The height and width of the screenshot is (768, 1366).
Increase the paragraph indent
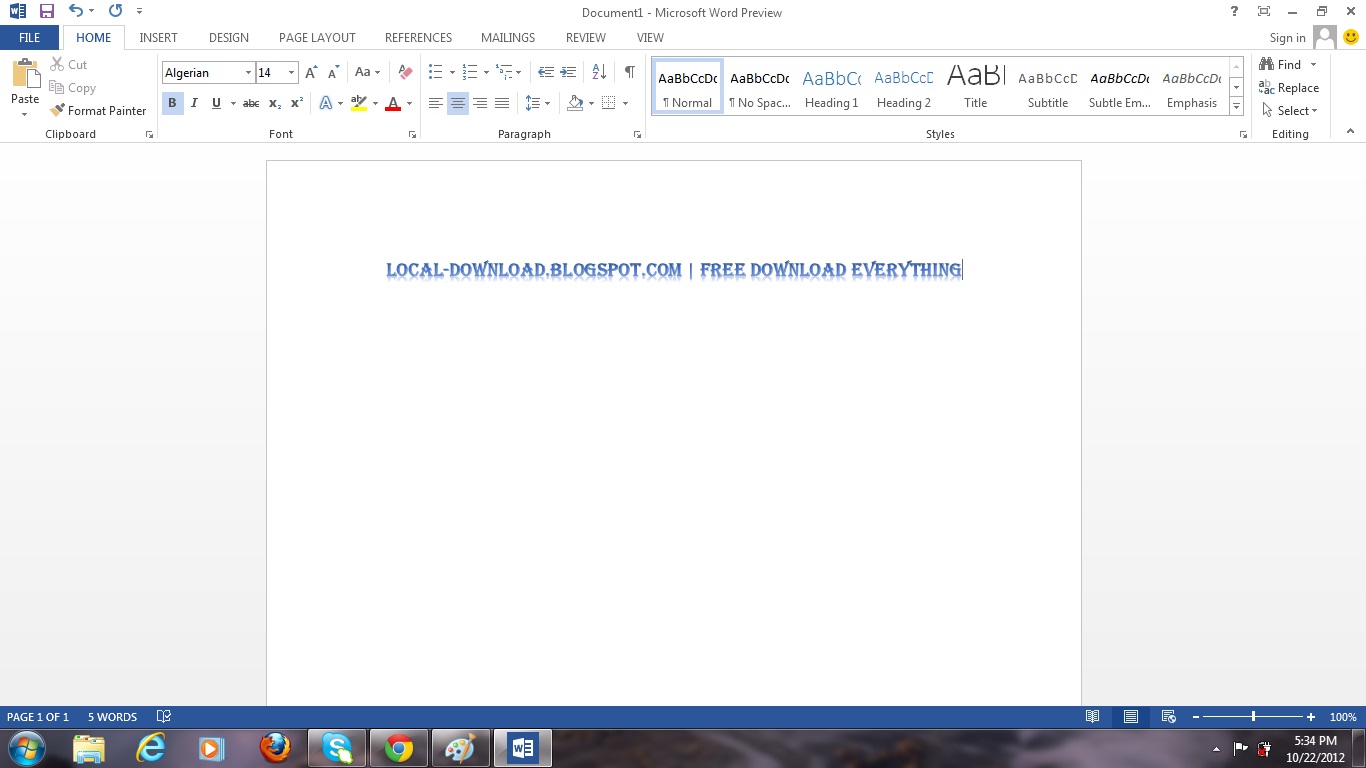(x=568, y=72)
